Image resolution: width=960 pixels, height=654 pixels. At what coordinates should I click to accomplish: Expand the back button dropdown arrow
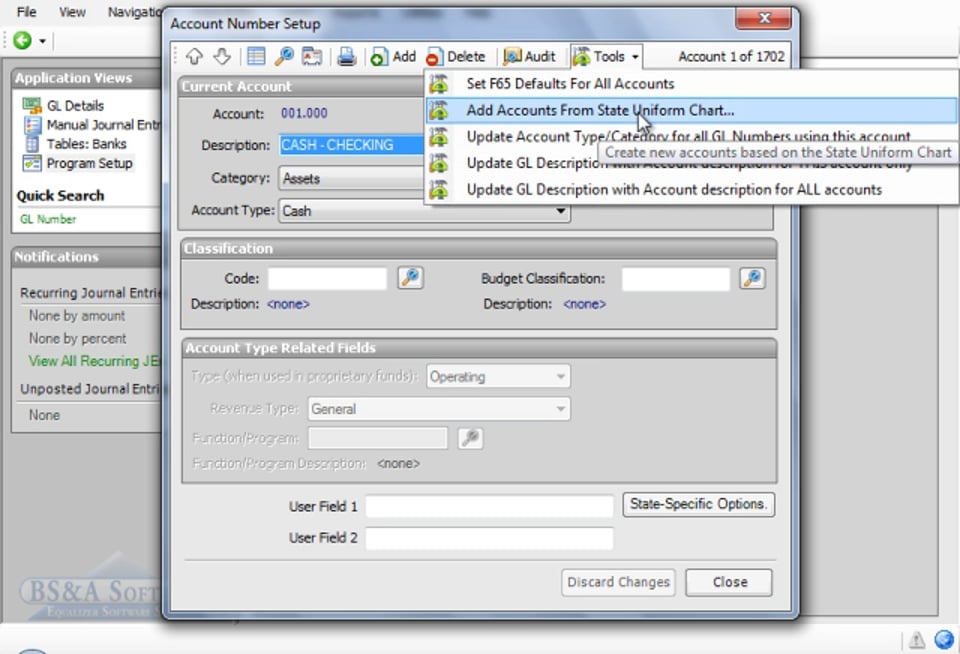pyautogui.click(x=42, y=41)
